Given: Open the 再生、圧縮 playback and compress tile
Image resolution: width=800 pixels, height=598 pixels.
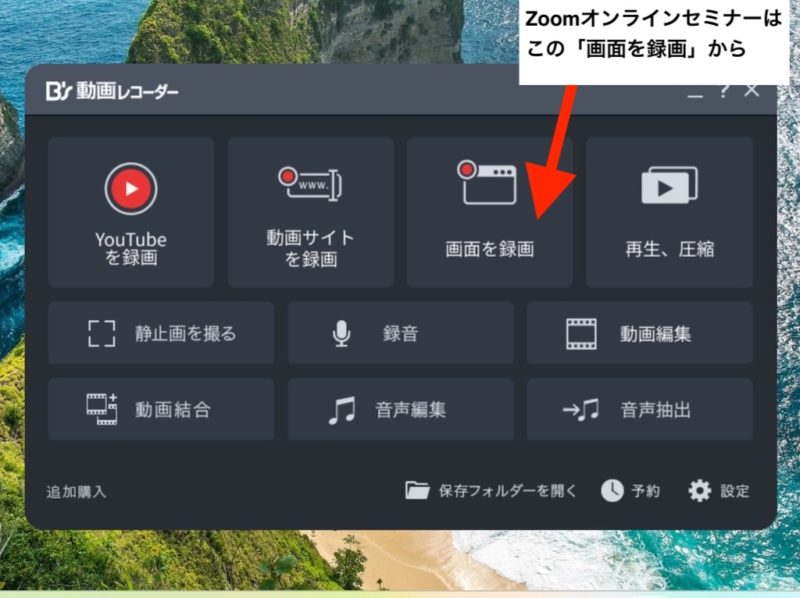Looking at the screenshot, I should pos(668,212).
